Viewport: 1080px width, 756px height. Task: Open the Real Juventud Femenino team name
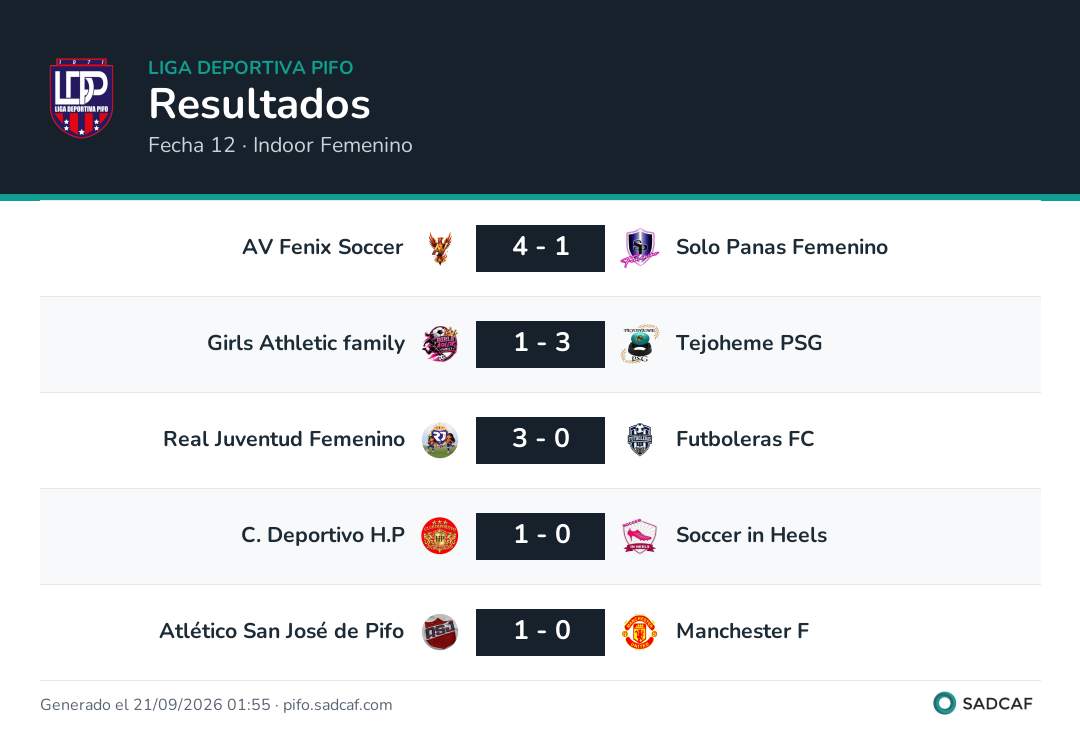[284, 439]
